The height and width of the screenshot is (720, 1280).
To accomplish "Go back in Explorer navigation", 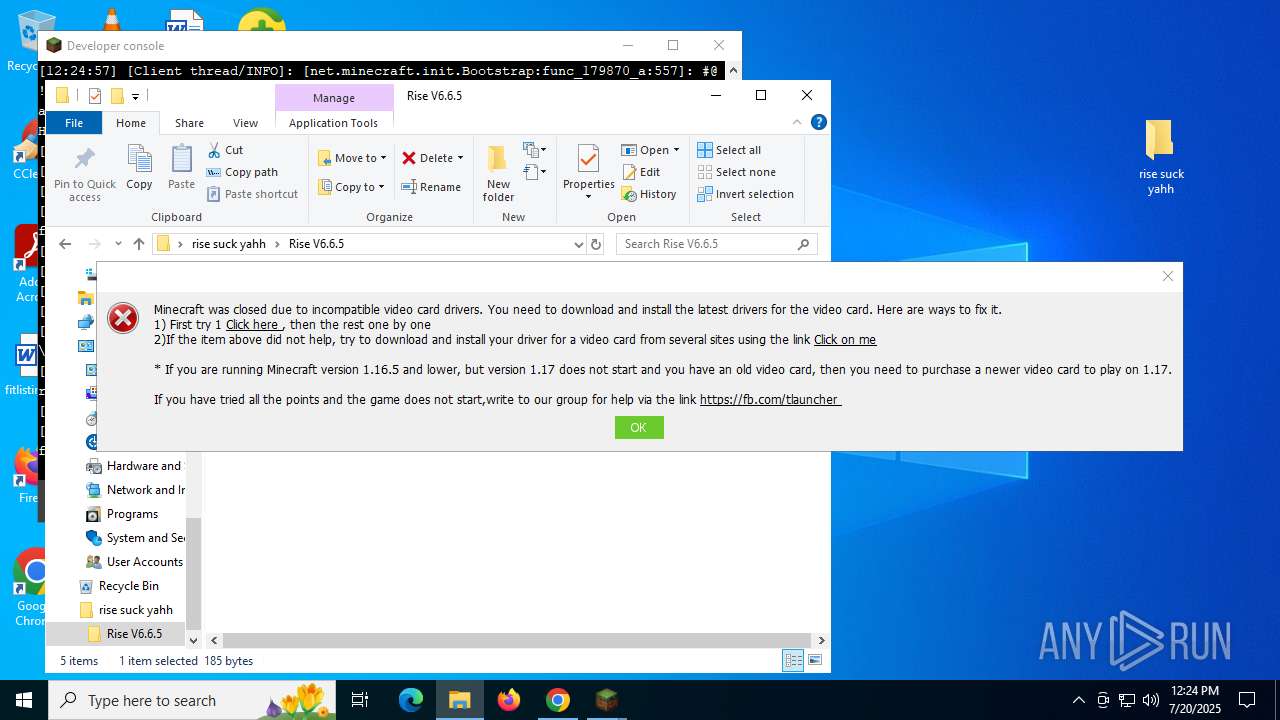I will click(65, 244).
